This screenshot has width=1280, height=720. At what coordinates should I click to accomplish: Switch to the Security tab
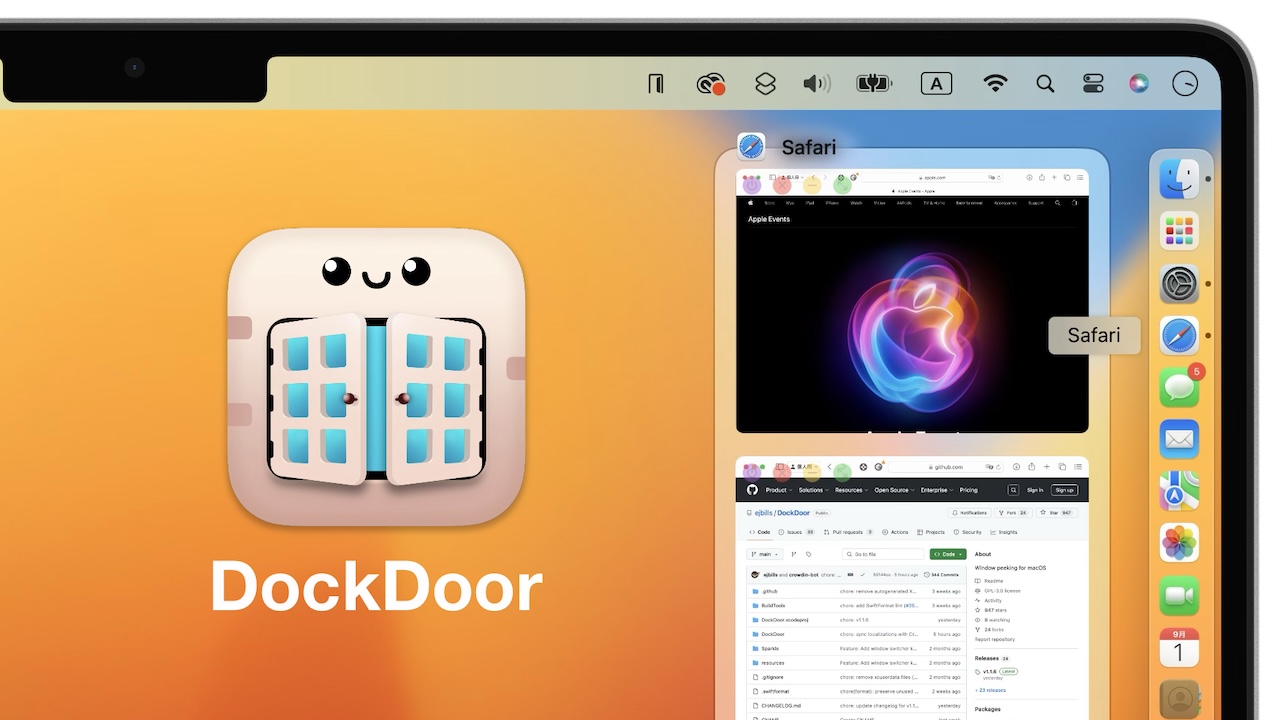[967, 532]
